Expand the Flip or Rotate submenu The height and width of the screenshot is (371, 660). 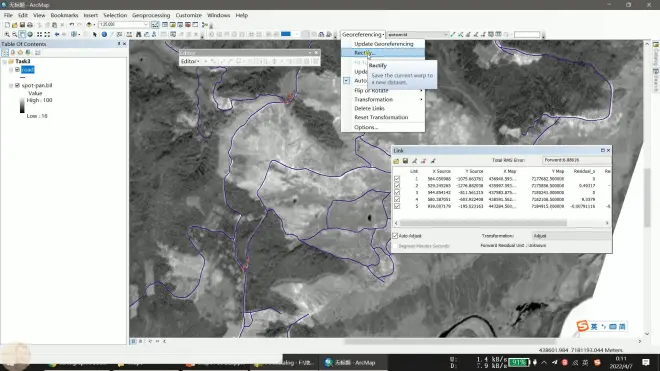(383, 91)
